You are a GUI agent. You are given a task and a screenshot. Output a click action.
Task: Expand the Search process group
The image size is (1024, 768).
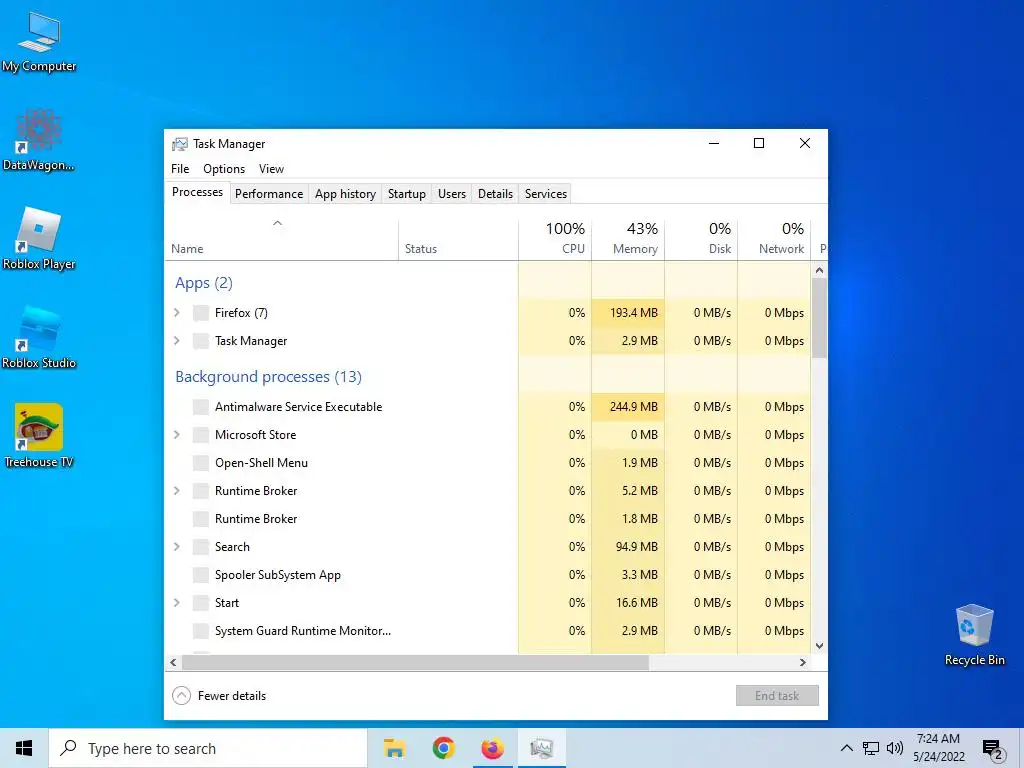click(176, 547)
